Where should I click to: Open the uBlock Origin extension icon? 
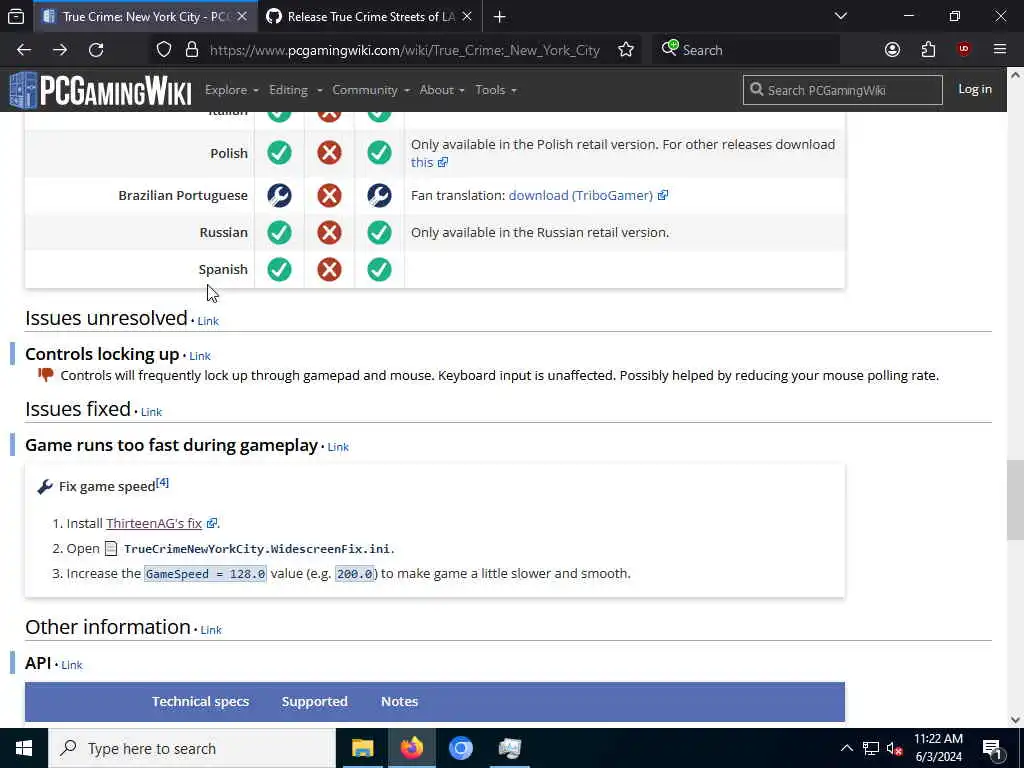coord(964,50)
